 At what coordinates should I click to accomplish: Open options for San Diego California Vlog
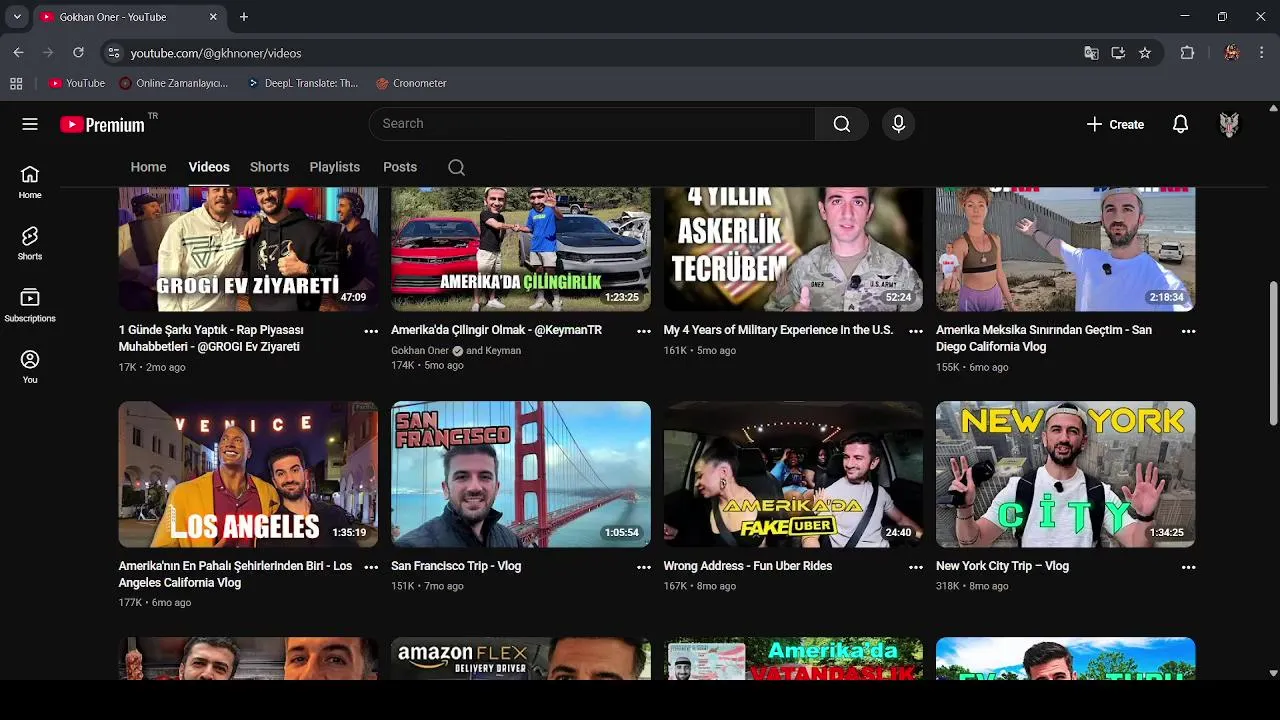point(1188,331)
